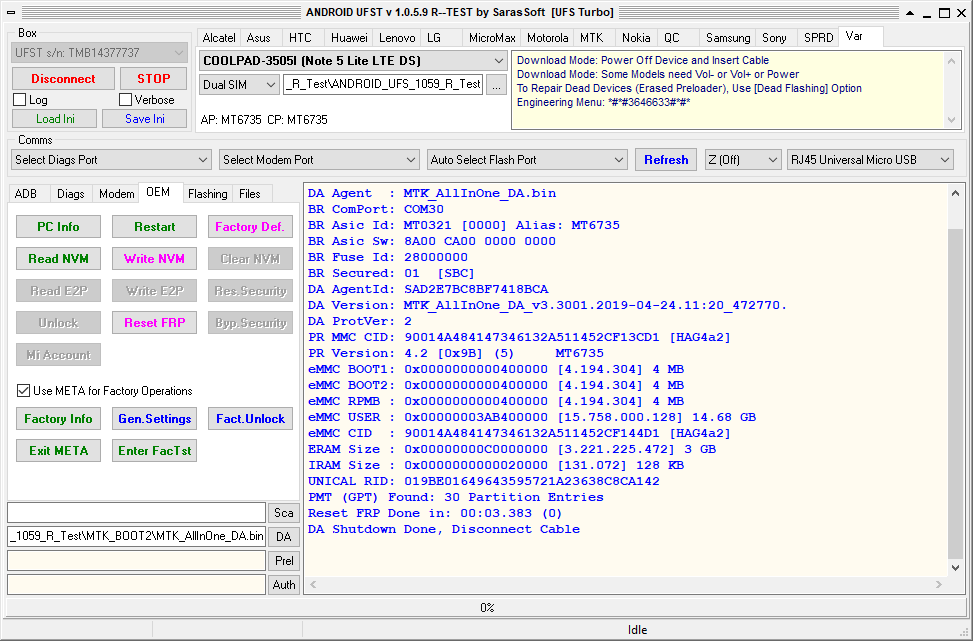
Task: Click the log horizontal scrollbar right arrow
Action: [x=938, y=585]
